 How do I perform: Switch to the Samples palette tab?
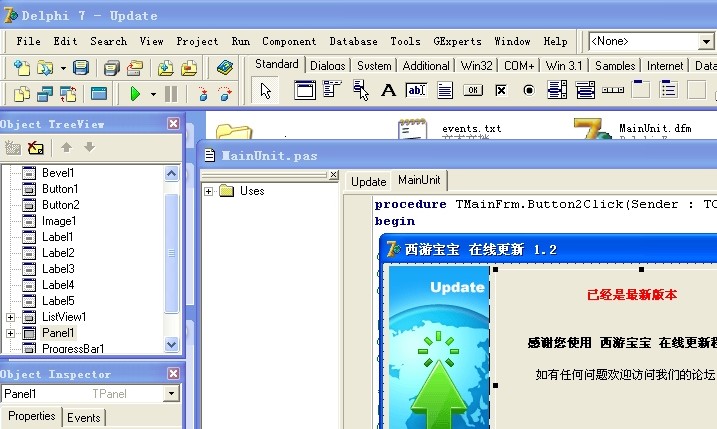coord(615,66)
